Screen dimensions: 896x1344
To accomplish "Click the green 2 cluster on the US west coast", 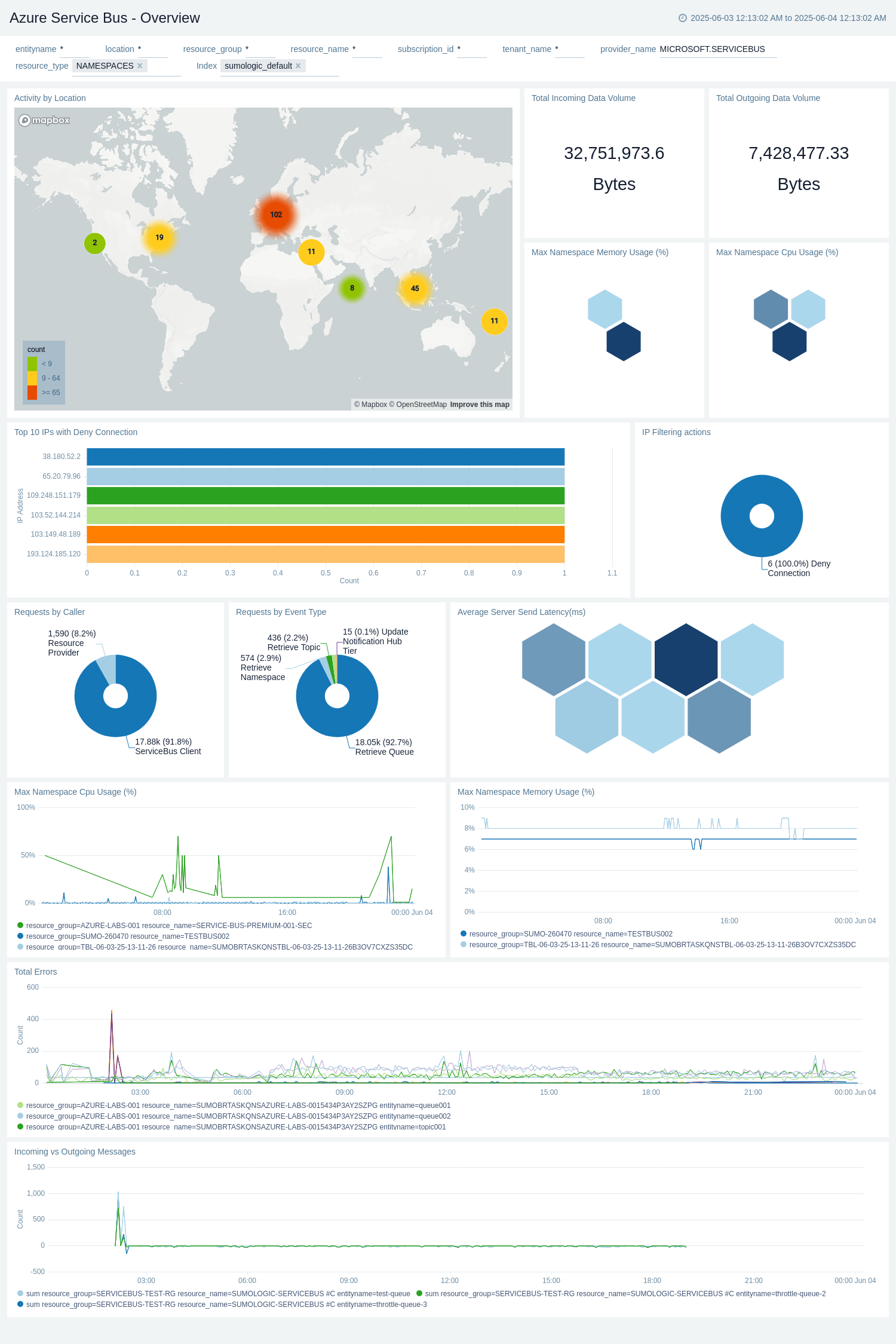I will pos(95,243).
